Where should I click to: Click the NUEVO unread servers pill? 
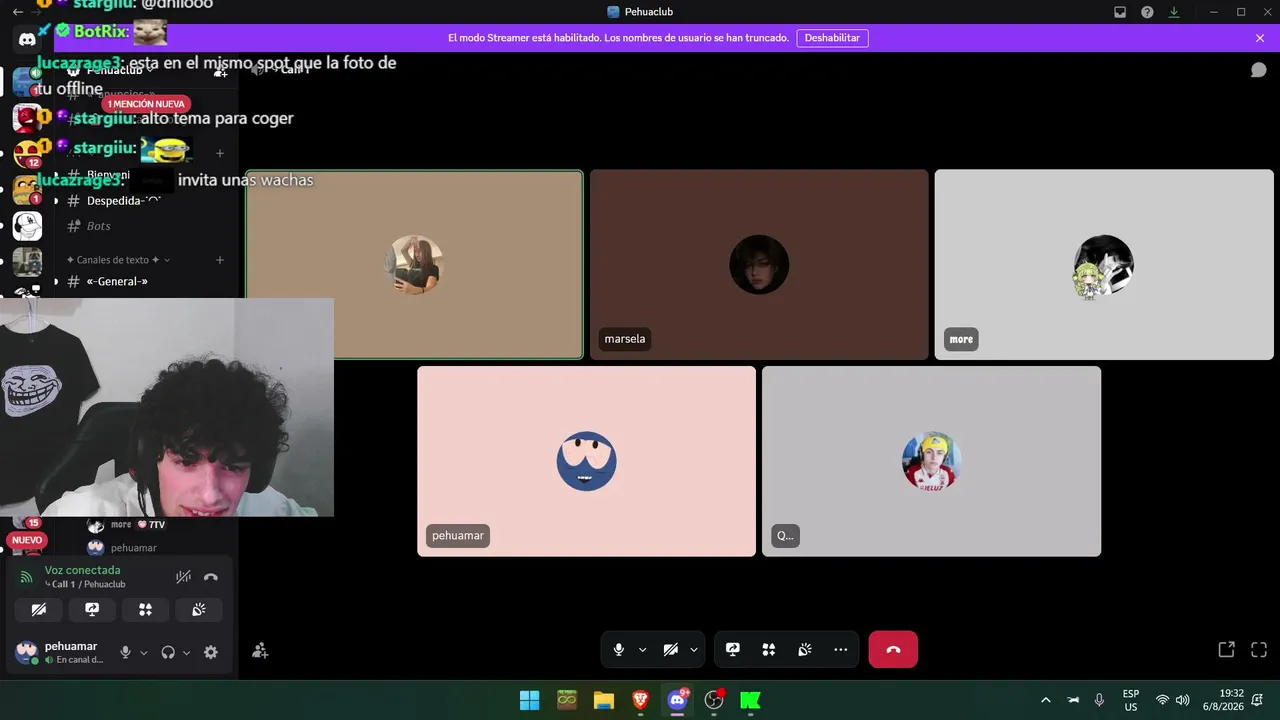click(x=27, y=540)
